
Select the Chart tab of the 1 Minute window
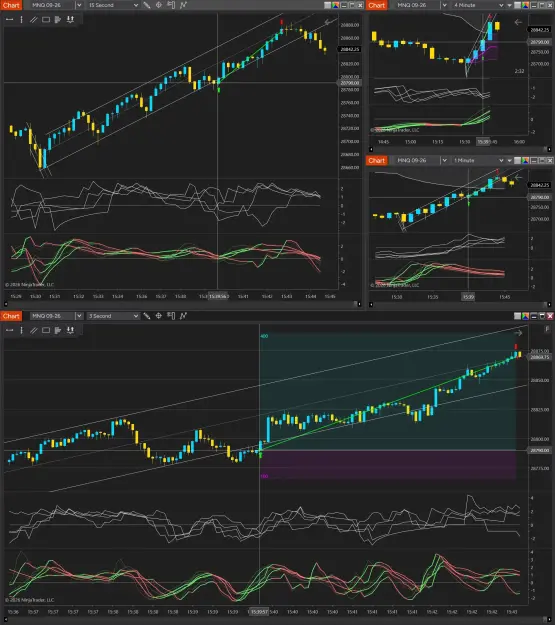tap(376, 160)
